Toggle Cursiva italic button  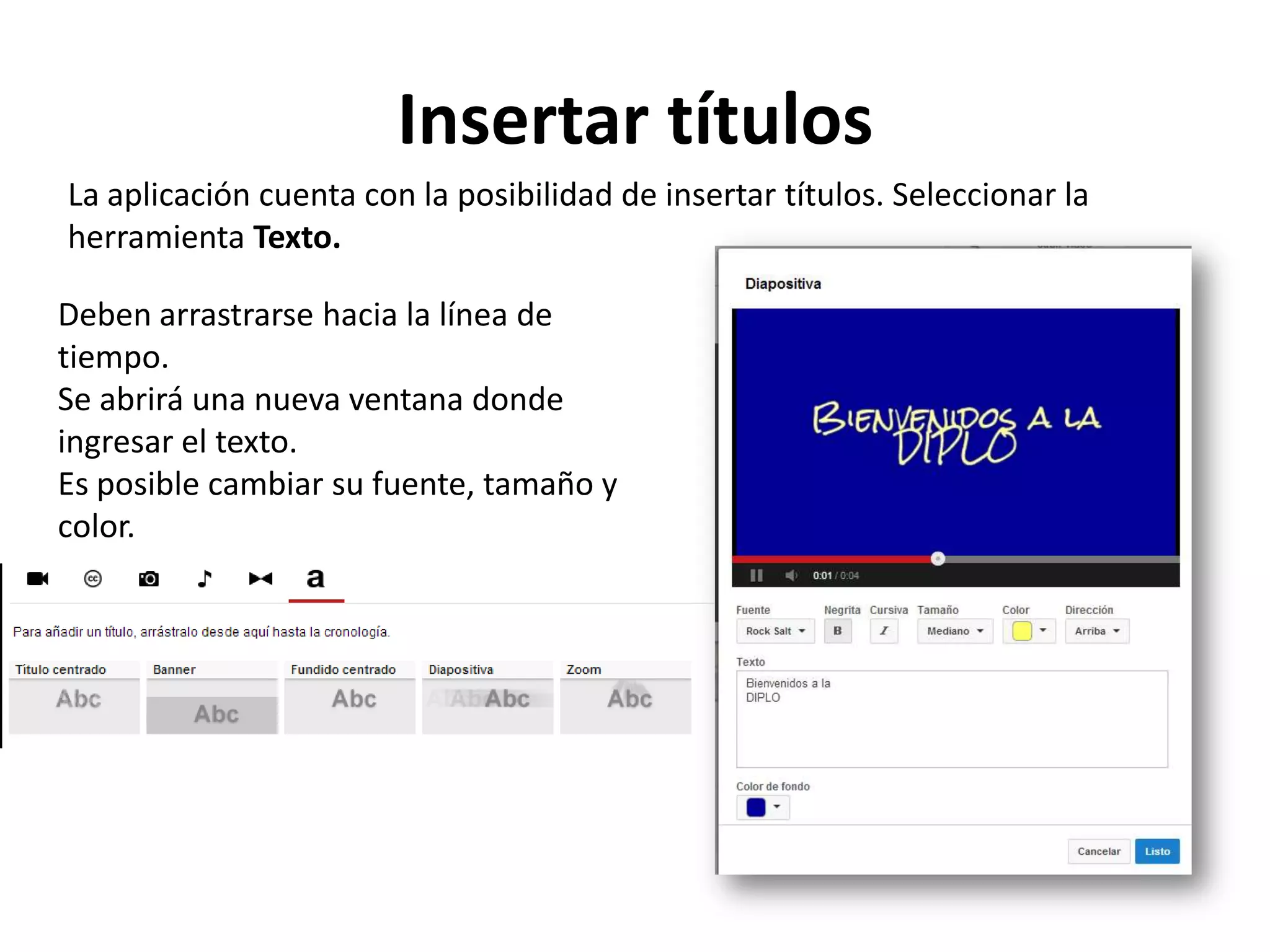coord(884,631)
